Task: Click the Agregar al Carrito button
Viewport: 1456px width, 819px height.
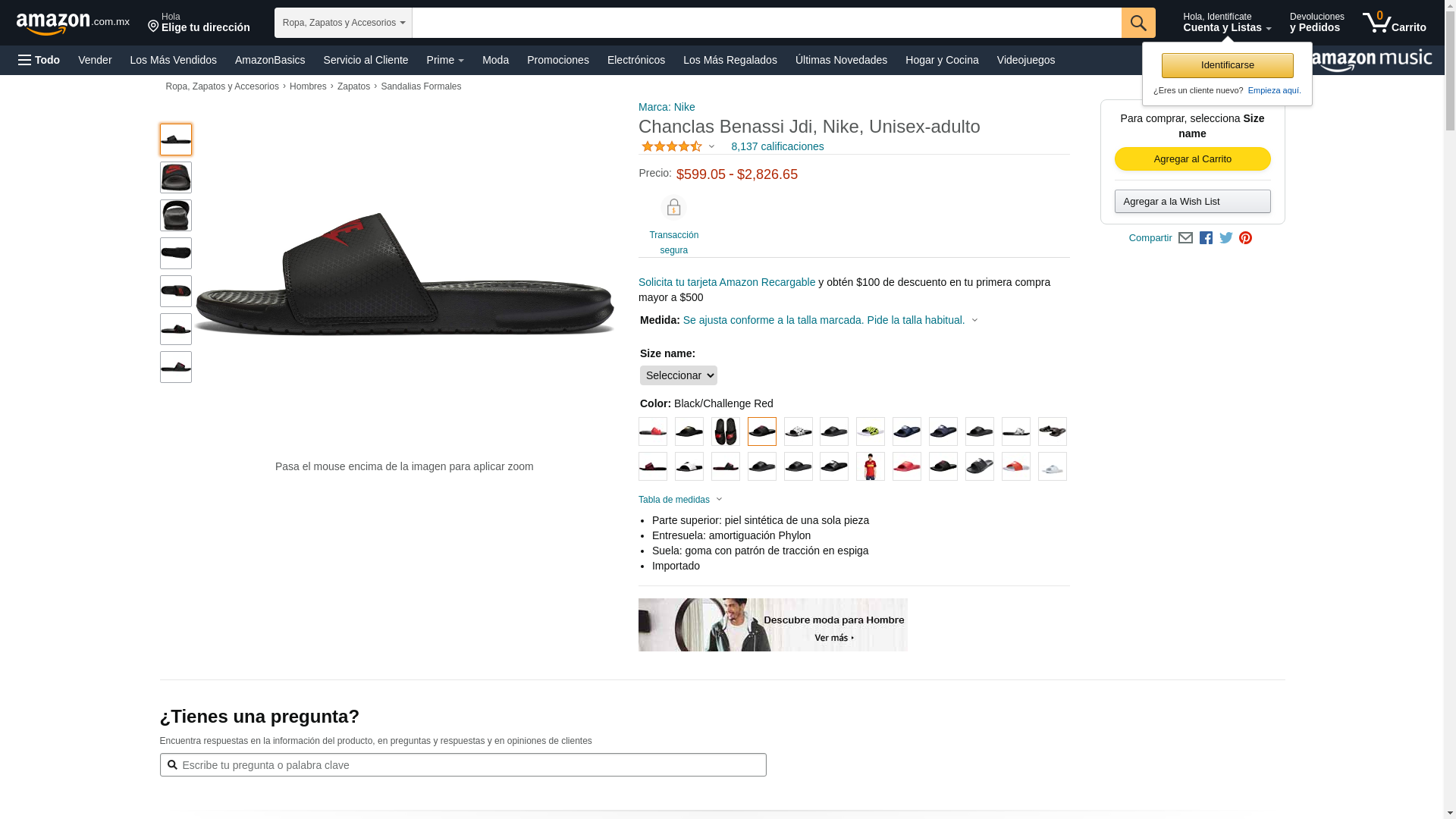Action: pos(1192,159)
